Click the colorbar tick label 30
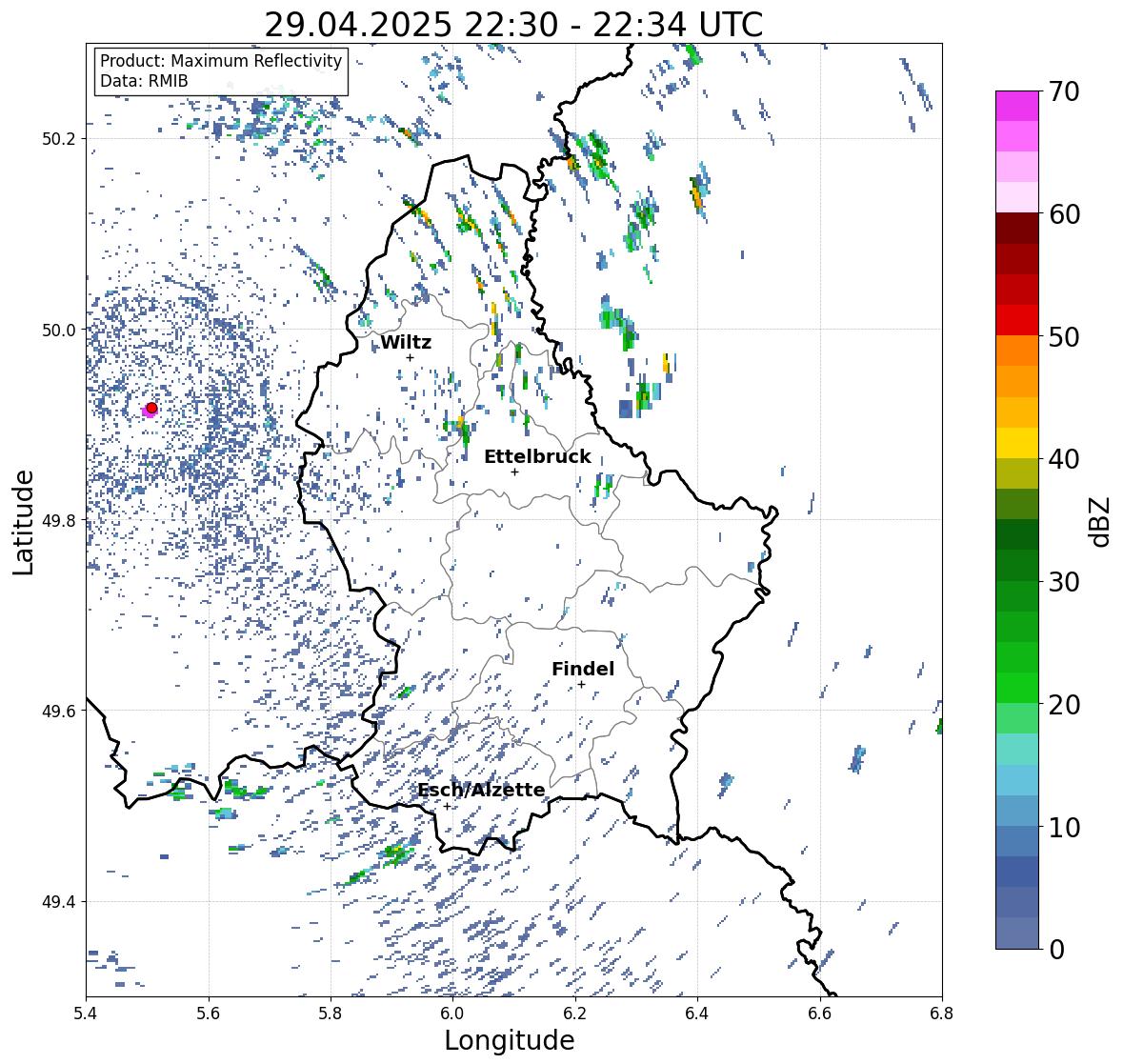 tap(1064, 582)
